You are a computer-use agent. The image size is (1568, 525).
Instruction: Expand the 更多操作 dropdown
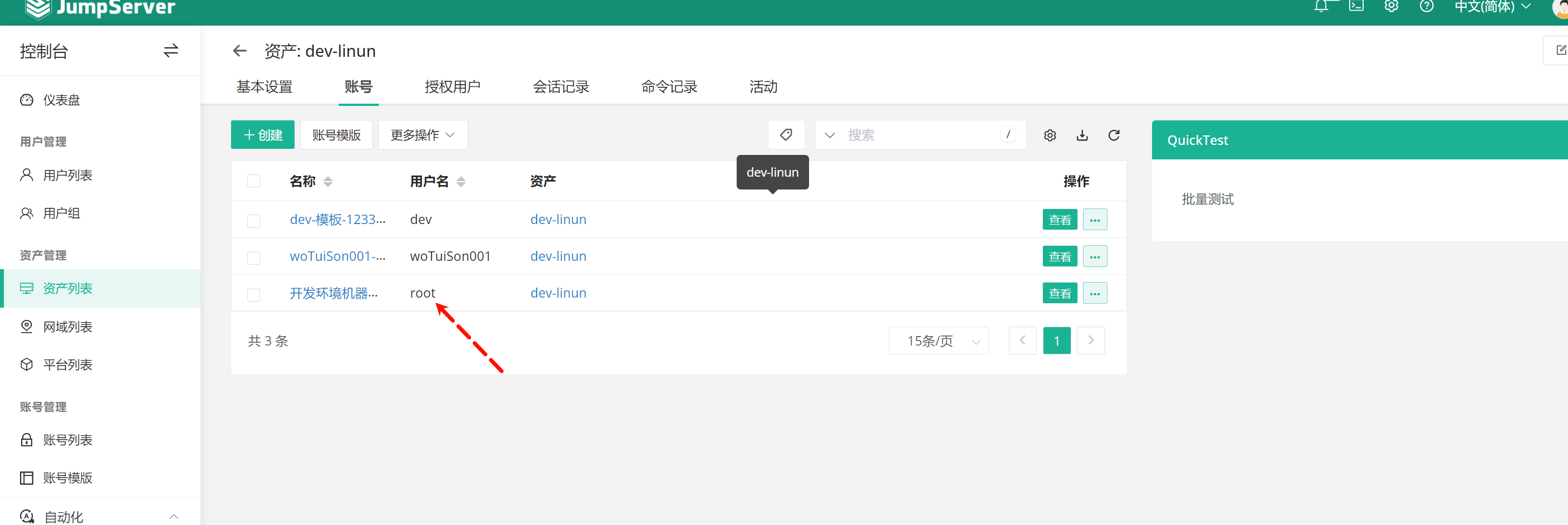423,135
